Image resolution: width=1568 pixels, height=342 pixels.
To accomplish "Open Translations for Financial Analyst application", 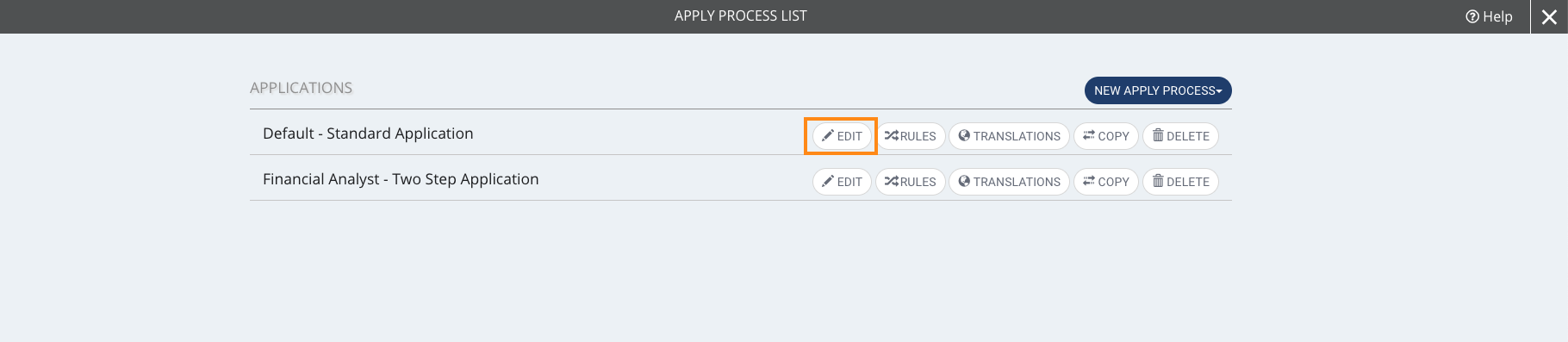I will click(x=1009, y=182).
